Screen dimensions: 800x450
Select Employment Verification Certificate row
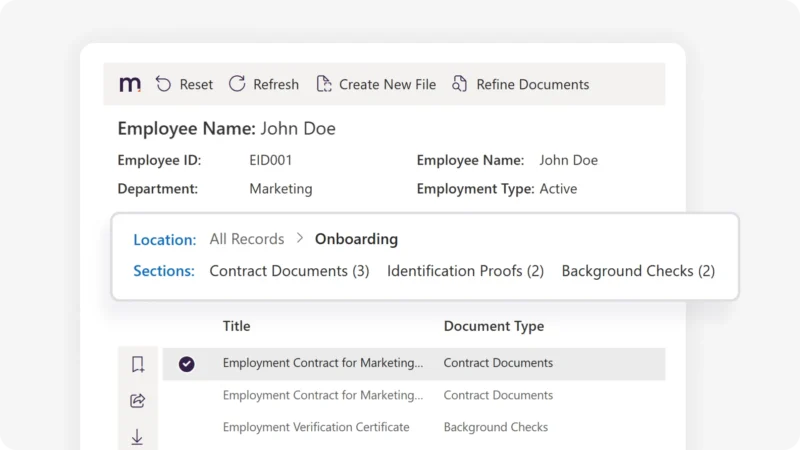[x=414, y=427]
